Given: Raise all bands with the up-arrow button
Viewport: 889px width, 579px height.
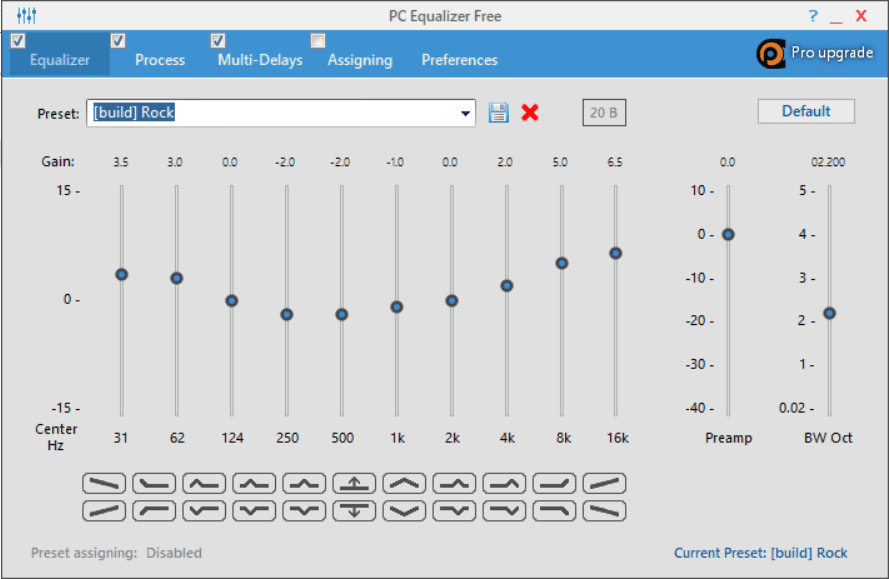Looking at the screenshot, I should tap(354, 484).
